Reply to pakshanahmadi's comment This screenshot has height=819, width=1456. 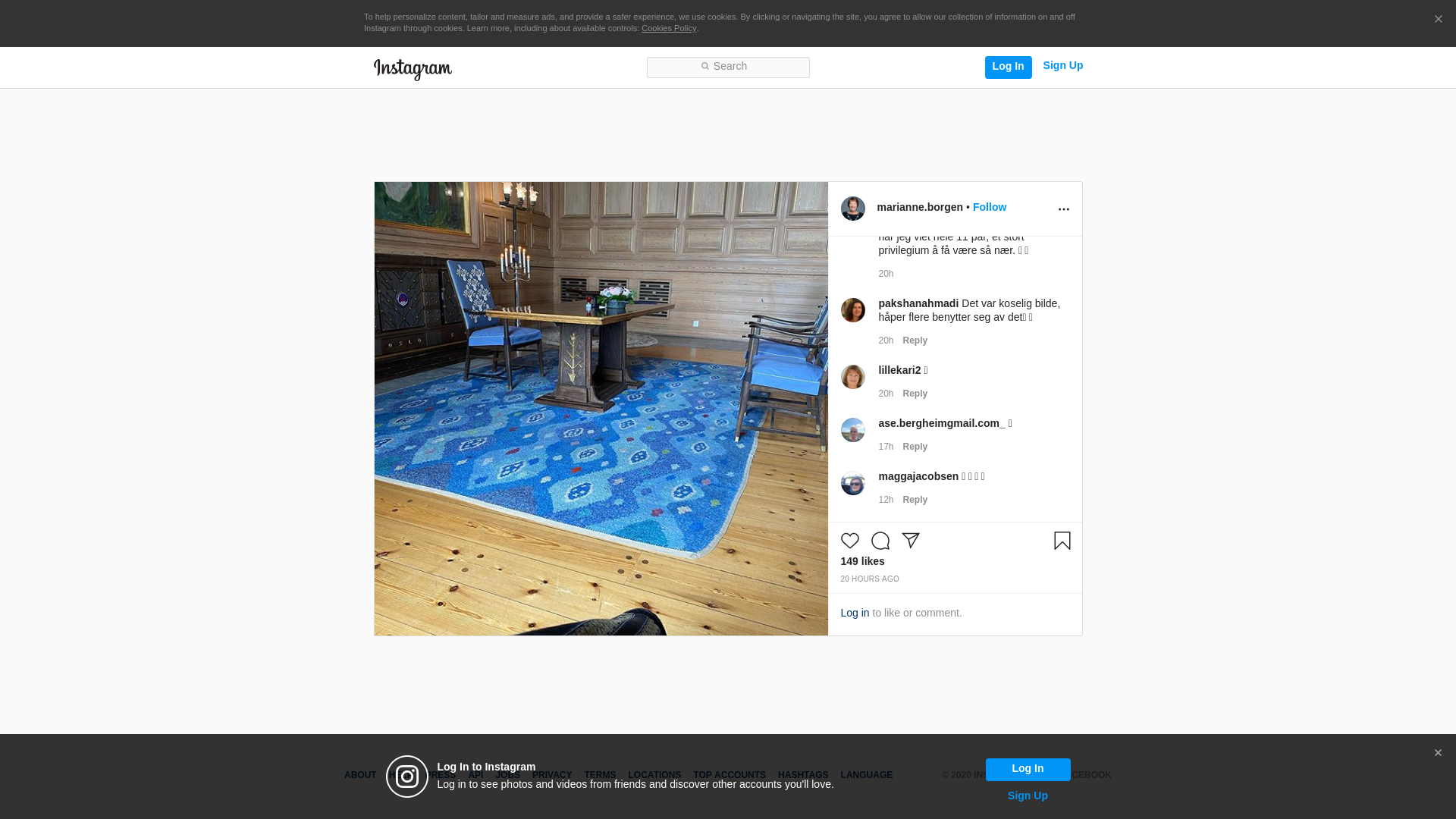(915, 340)
